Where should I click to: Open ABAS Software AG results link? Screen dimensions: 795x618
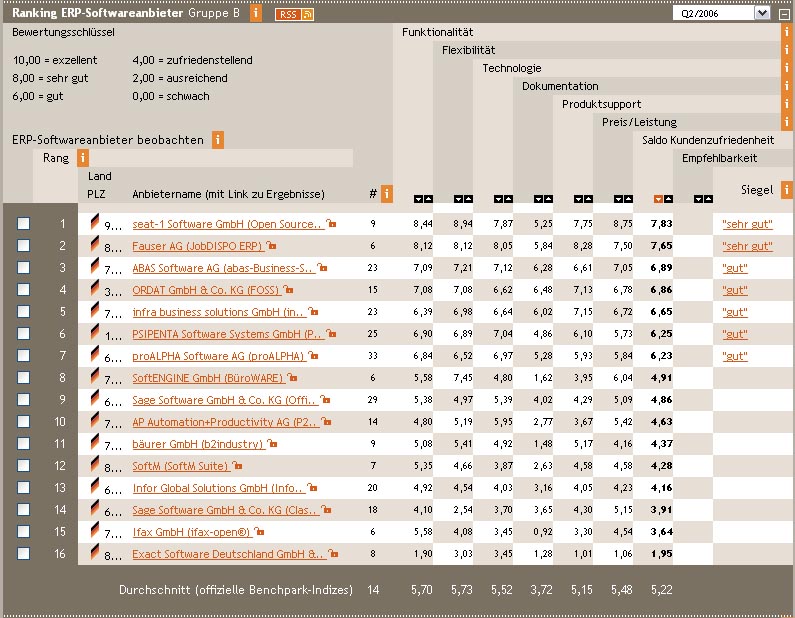(222, 268)
